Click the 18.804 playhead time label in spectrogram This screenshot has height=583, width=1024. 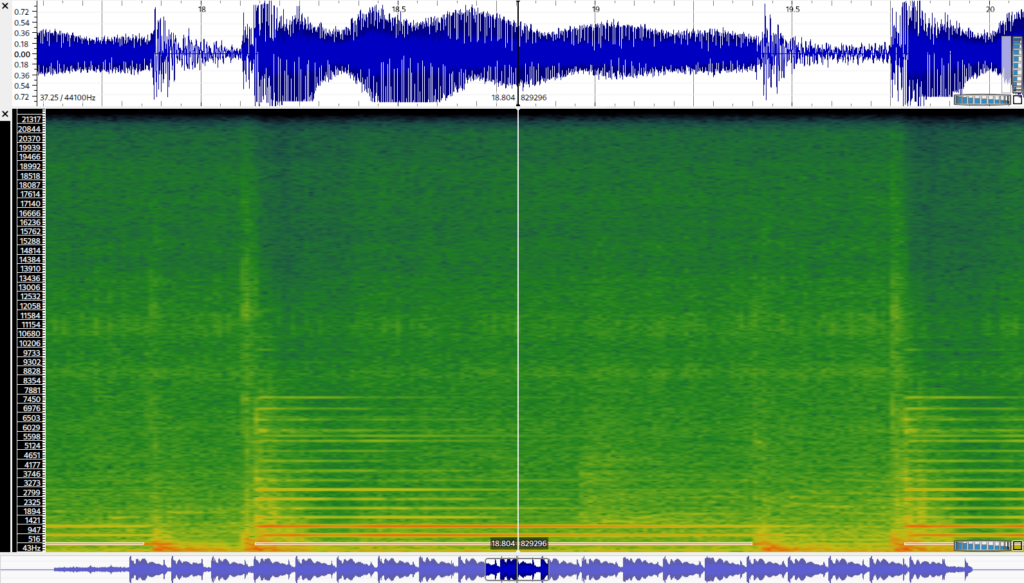[502, 544]
